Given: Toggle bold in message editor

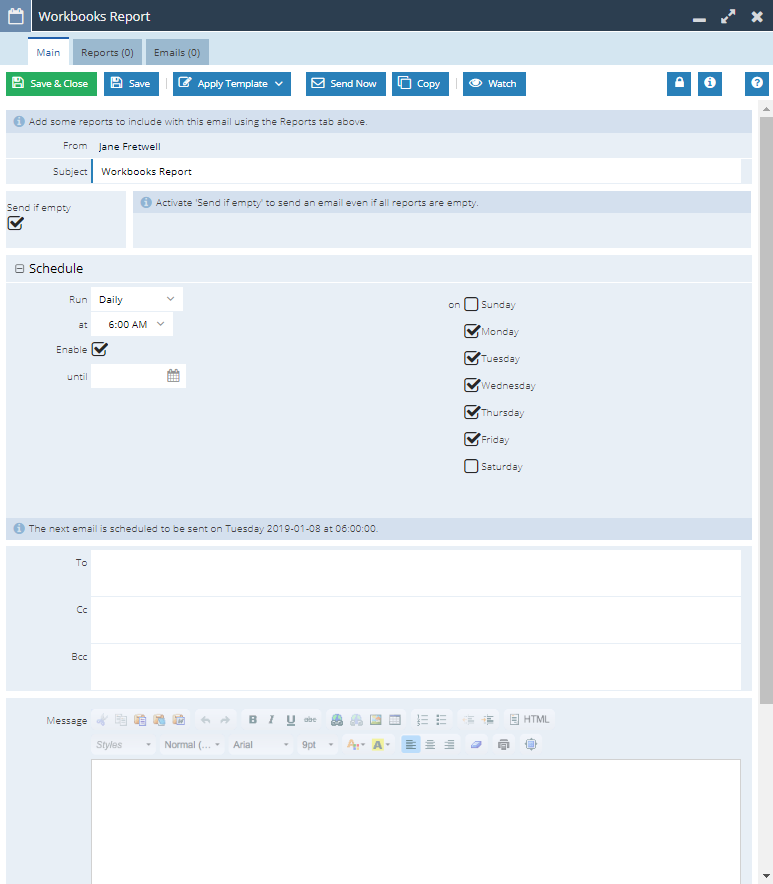Looking at the screenshot, I should click(253, 720).
